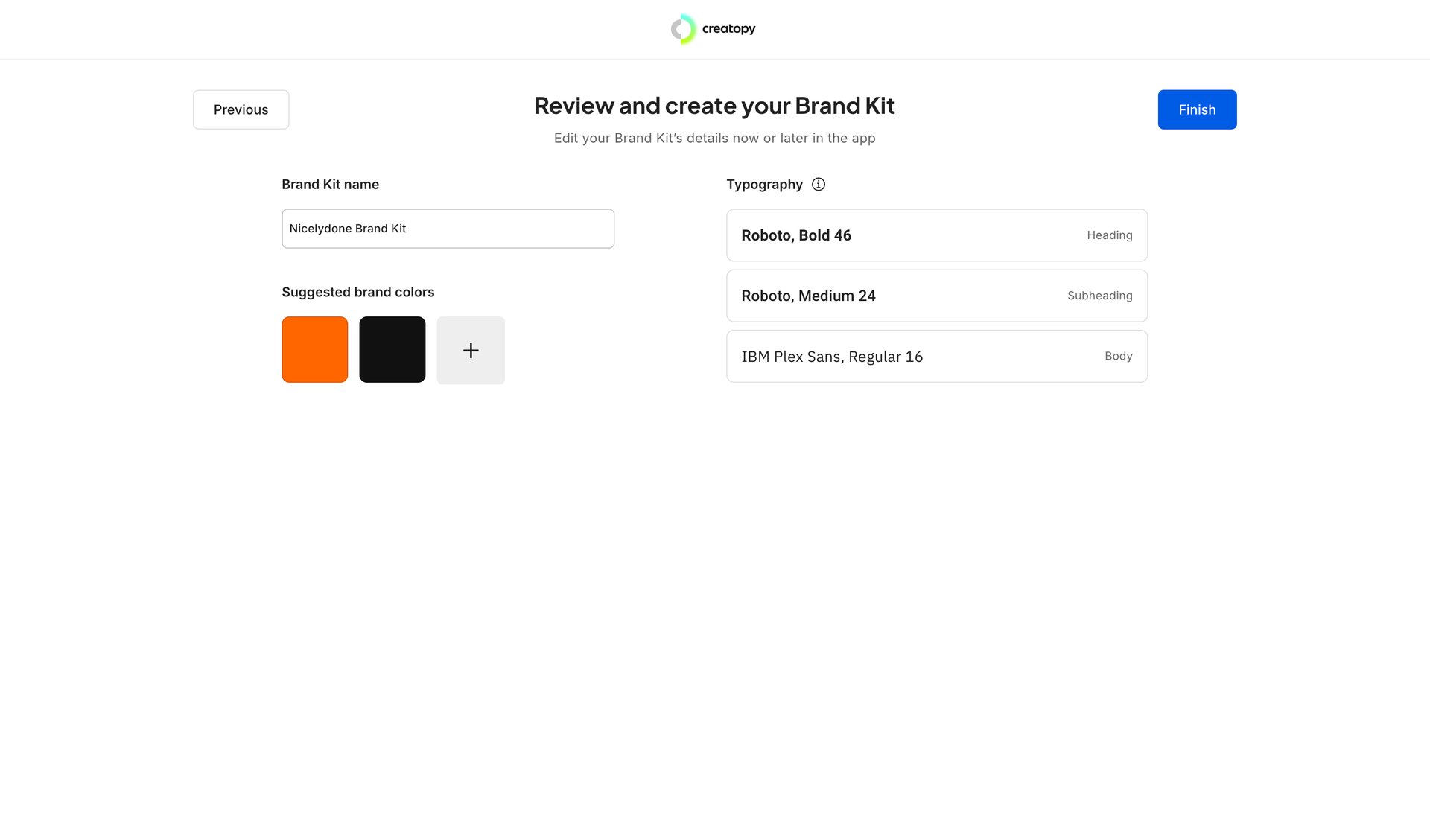Select the IBM Plex Sans Regular 16 Body entry
The image size is (1430, 840).
[937, 356]
